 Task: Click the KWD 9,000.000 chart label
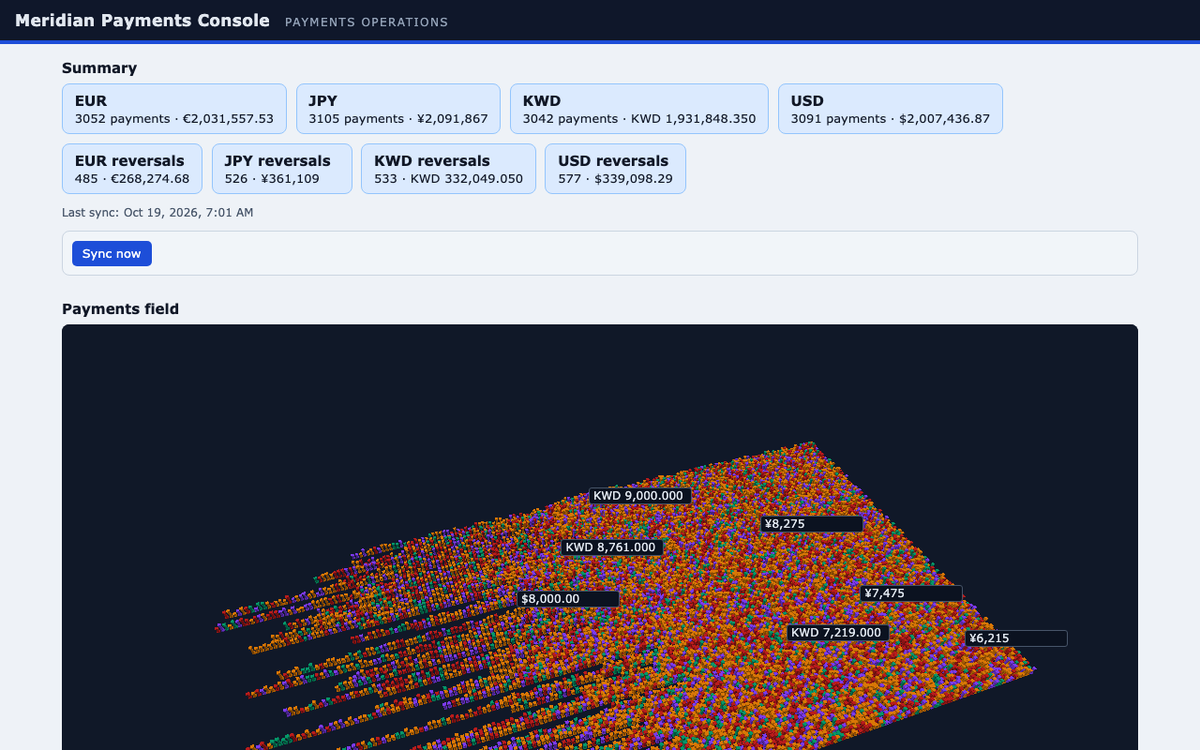(x=640, y=496)
